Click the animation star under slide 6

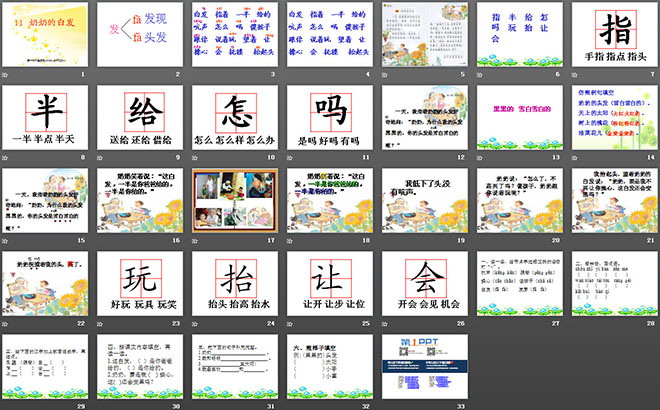(x=480, y=75)
